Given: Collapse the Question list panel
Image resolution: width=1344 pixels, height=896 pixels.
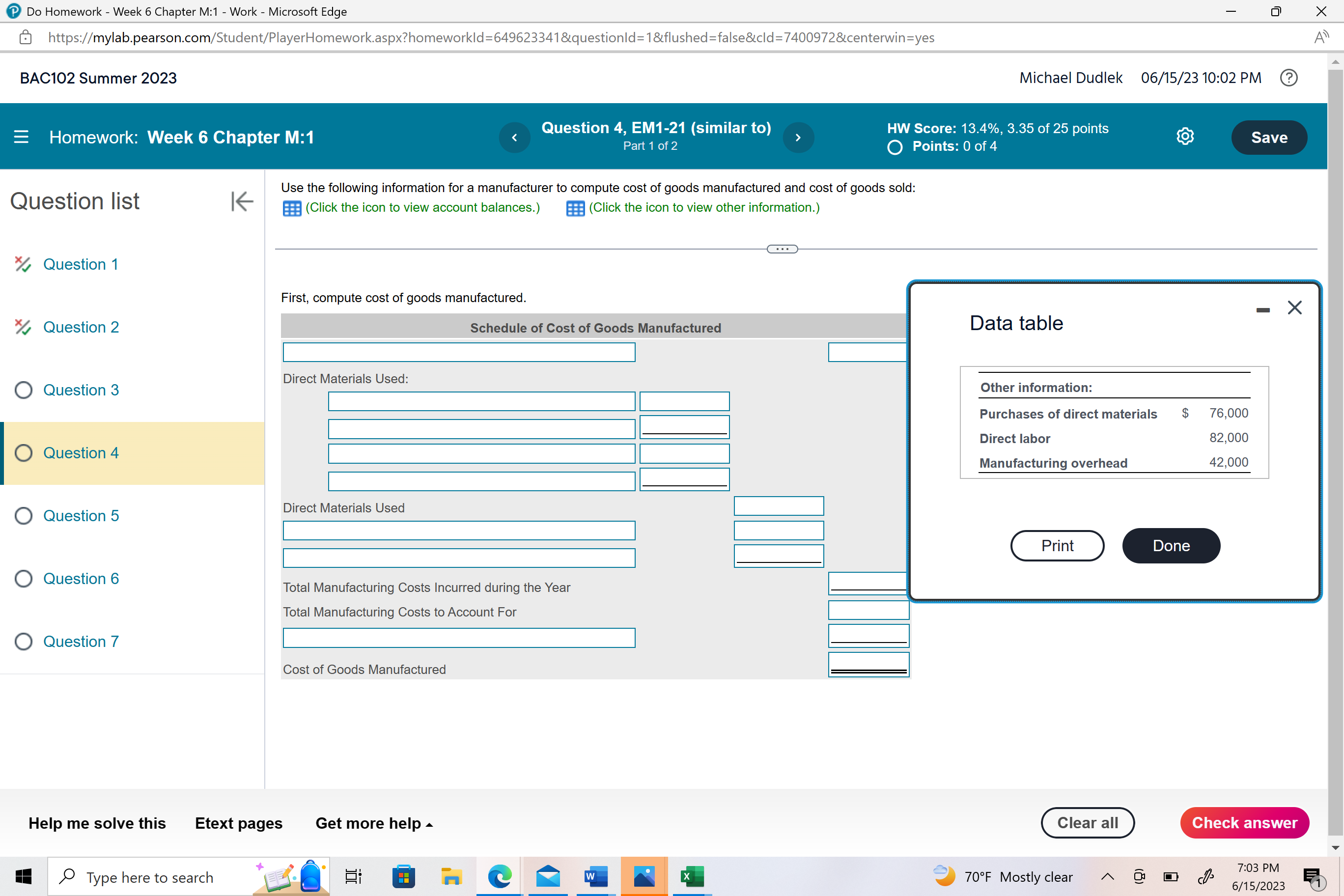Looking at the screenshot, I should pyautogui.click(x=242, y=201).
